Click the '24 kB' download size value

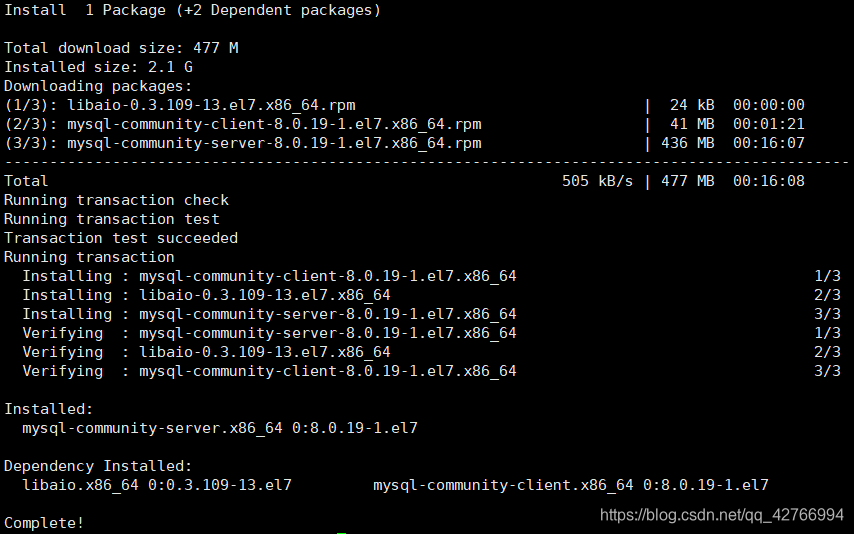[x=692, y=105]
